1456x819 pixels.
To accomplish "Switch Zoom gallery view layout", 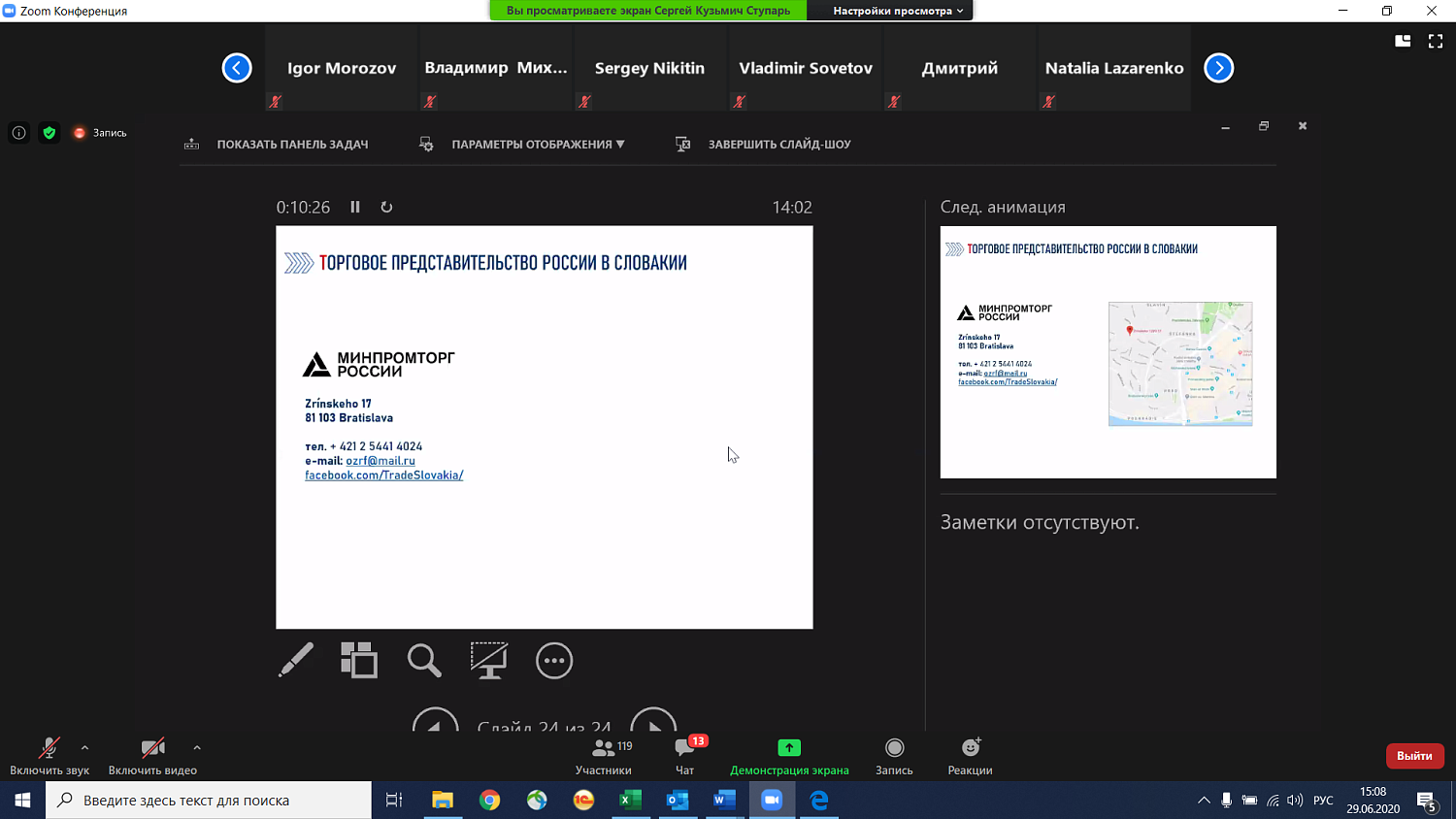I will 1403,41.
